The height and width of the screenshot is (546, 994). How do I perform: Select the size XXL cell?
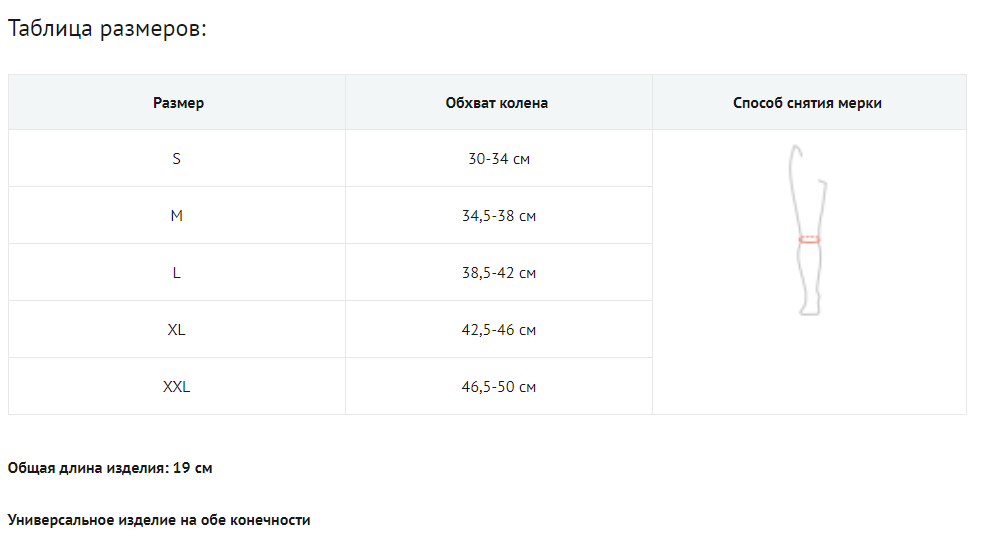[x=177, y=387]
